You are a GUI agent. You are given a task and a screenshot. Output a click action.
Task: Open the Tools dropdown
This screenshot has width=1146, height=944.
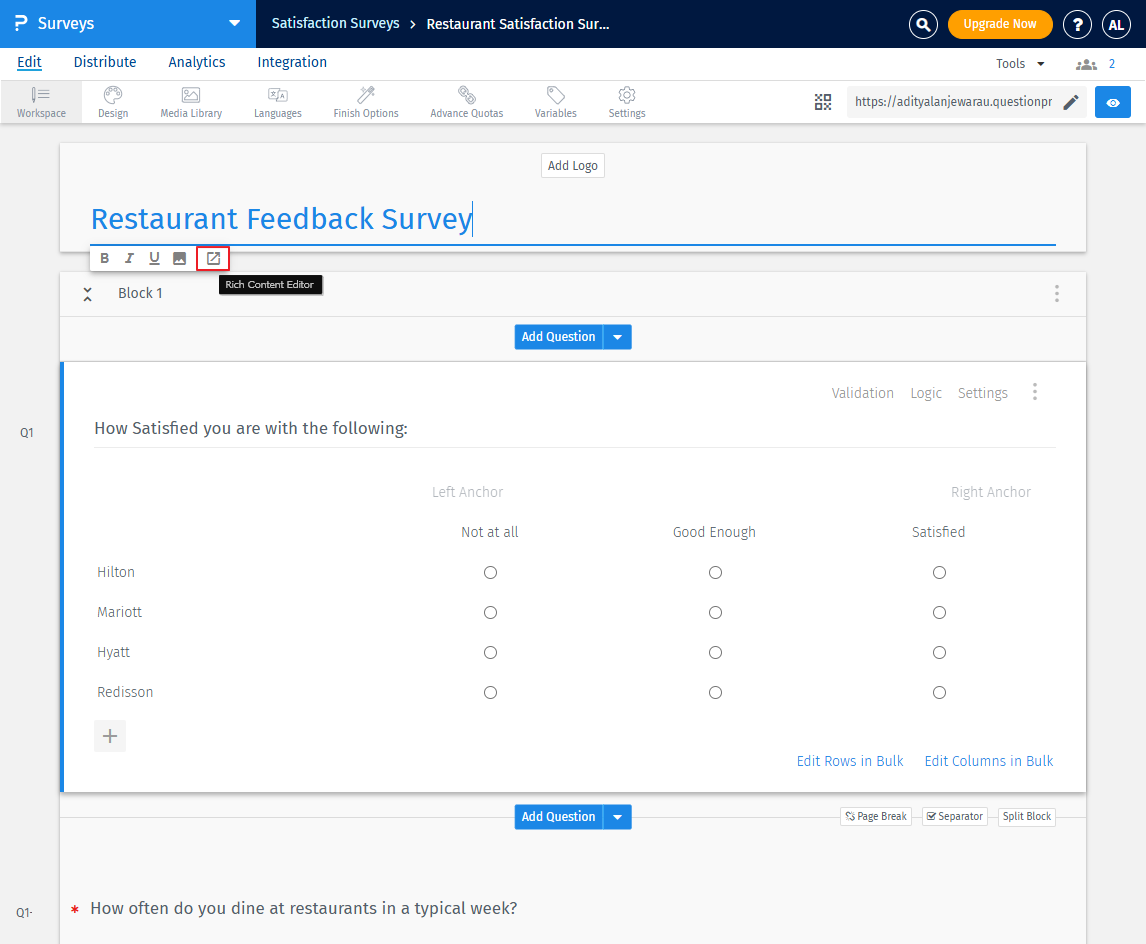coord(1019,62)
